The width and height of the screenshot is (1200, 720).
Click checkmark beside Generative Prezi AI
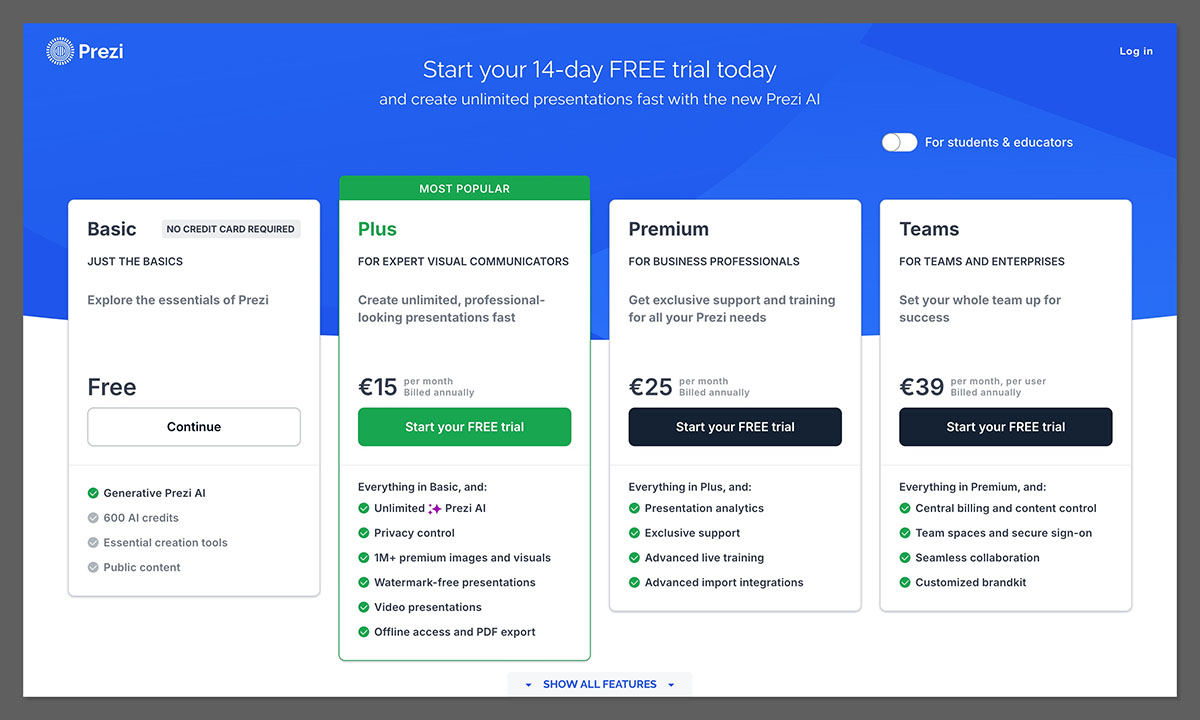pyautogui.click(x=94, y=493)
